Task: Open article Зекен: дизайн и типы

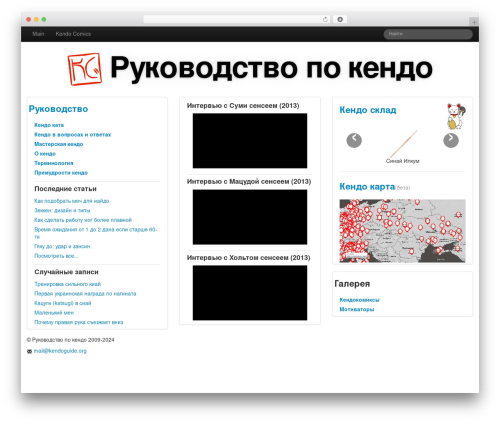Action: point(62,210)
